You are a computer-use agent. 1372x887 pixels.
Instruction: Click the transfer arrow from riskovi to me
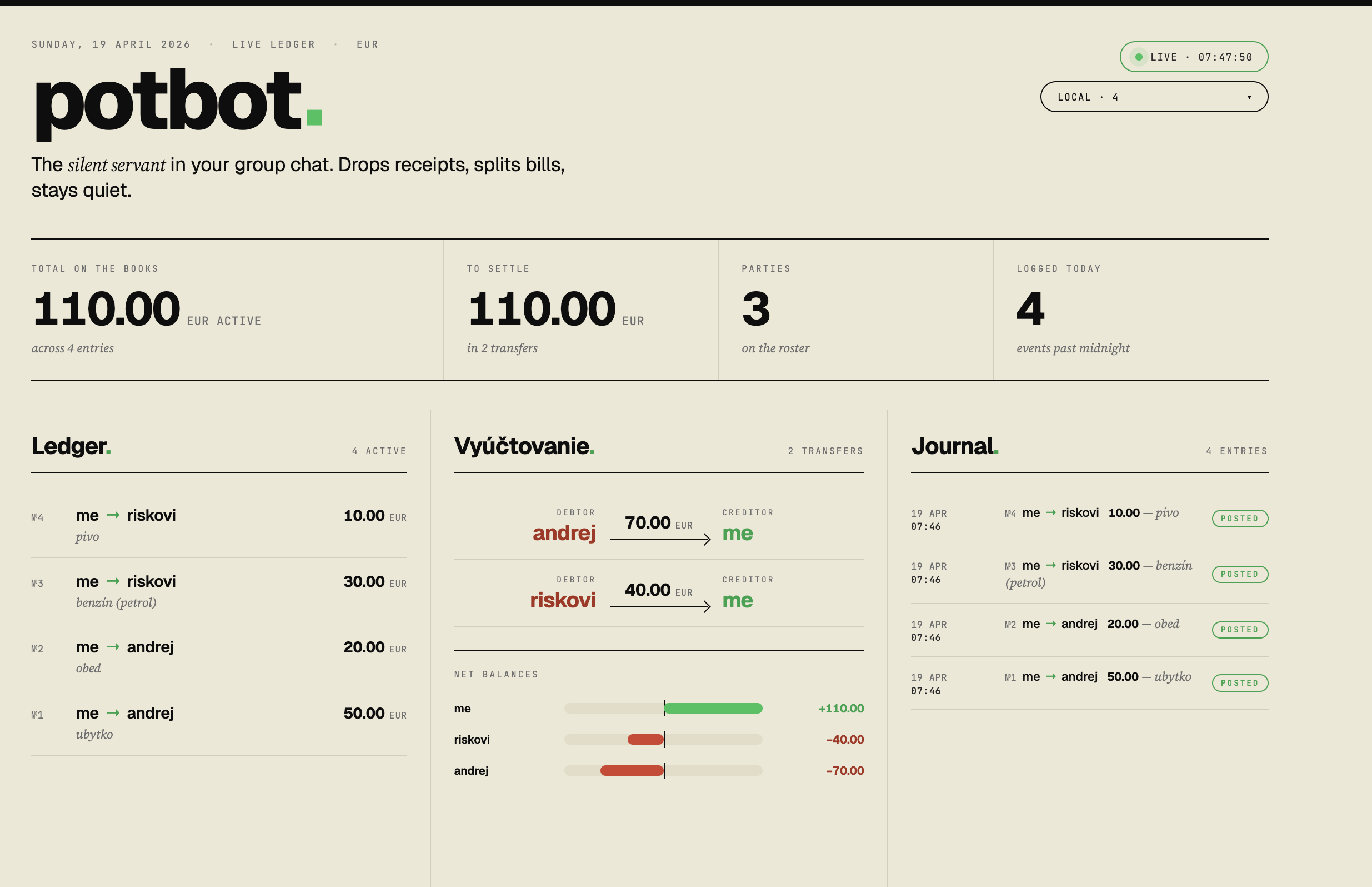tap(660, 606)
